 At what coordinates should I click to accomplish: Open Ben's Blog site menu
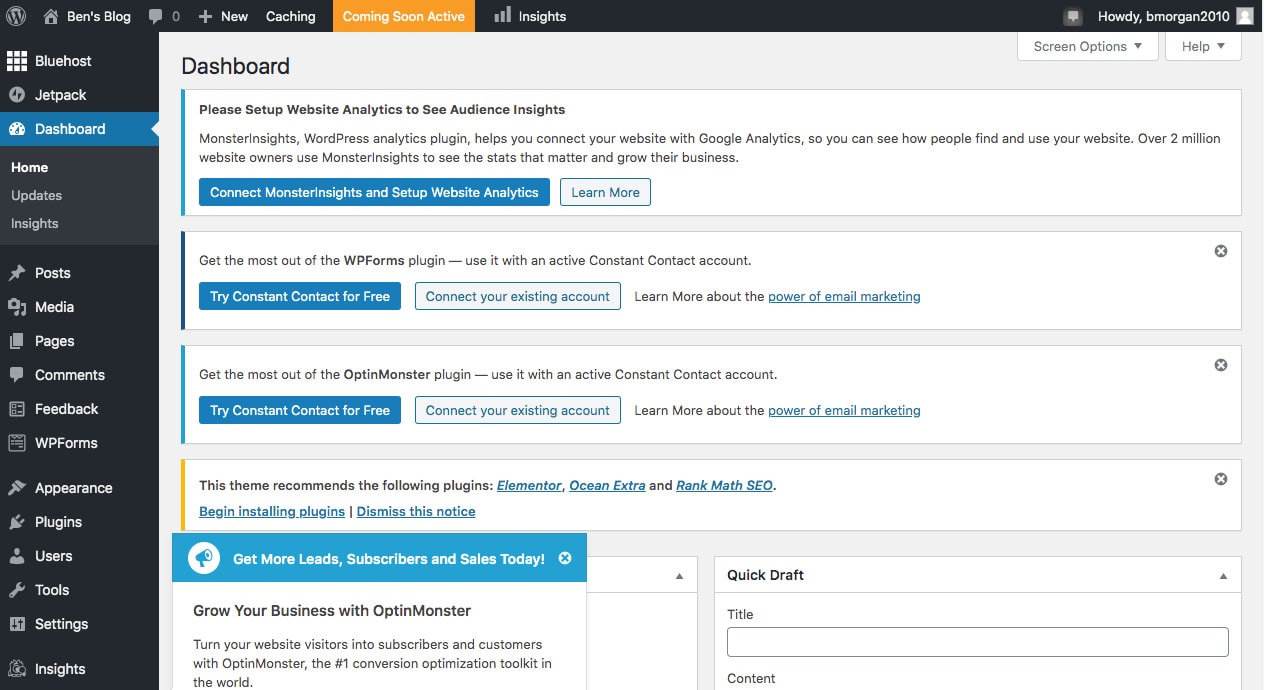point(87,16)
